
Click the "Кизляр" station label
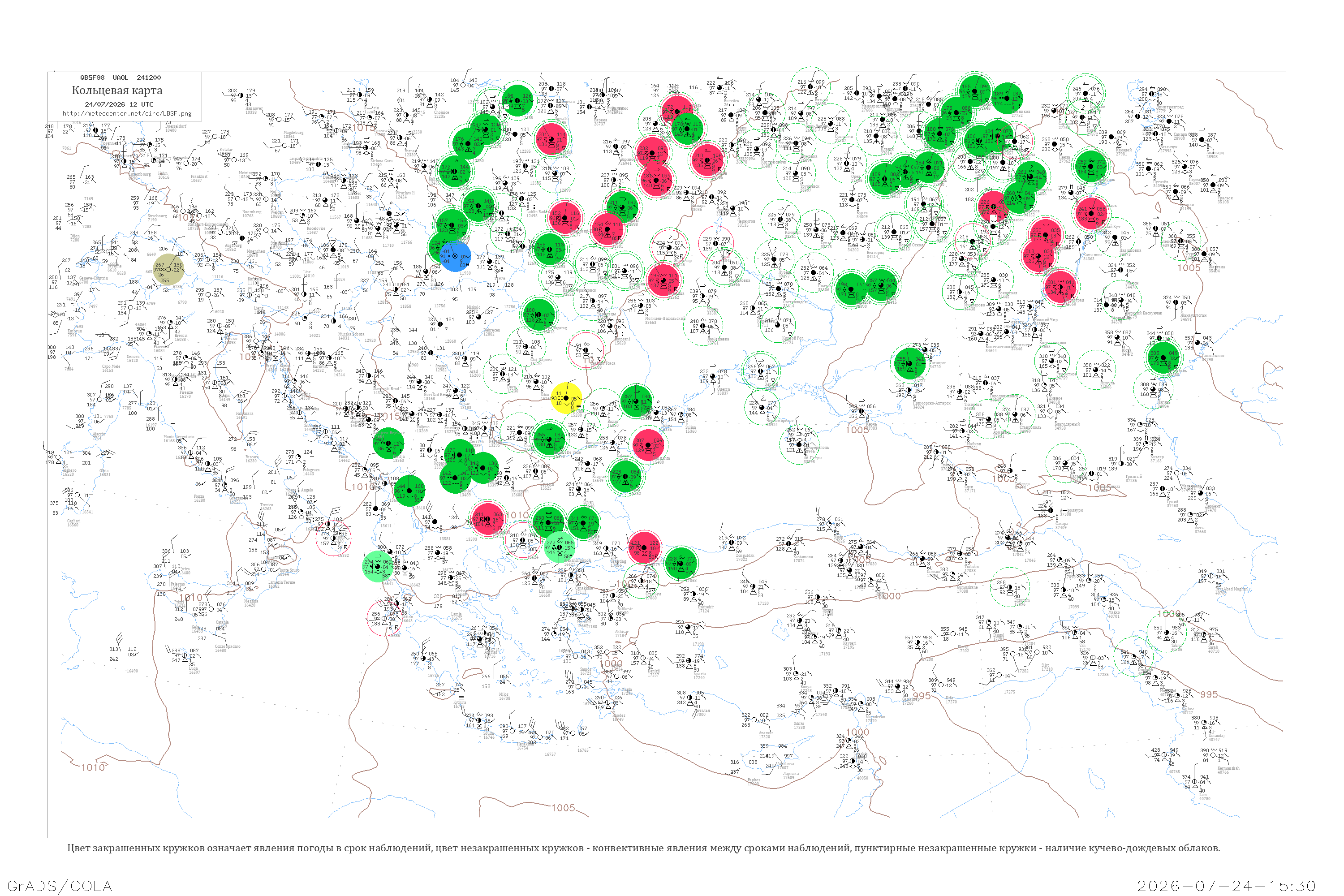pyautogui.click(x=1157, y=457)
